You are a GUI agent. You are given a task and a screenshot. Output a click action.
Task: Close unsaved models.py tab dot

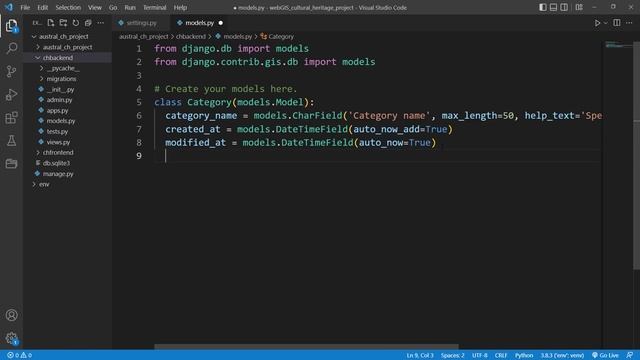point(221,23)
